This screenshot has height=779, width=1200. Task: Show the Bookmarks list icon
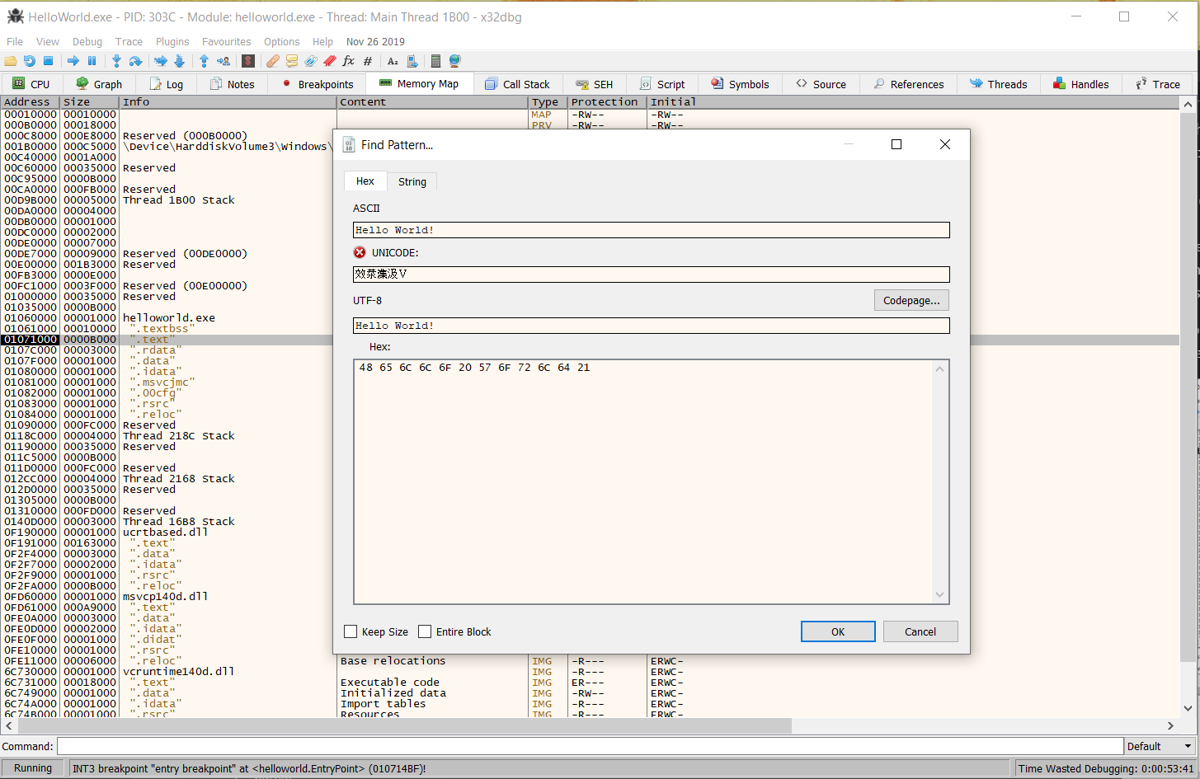click(x=329, y=61)
